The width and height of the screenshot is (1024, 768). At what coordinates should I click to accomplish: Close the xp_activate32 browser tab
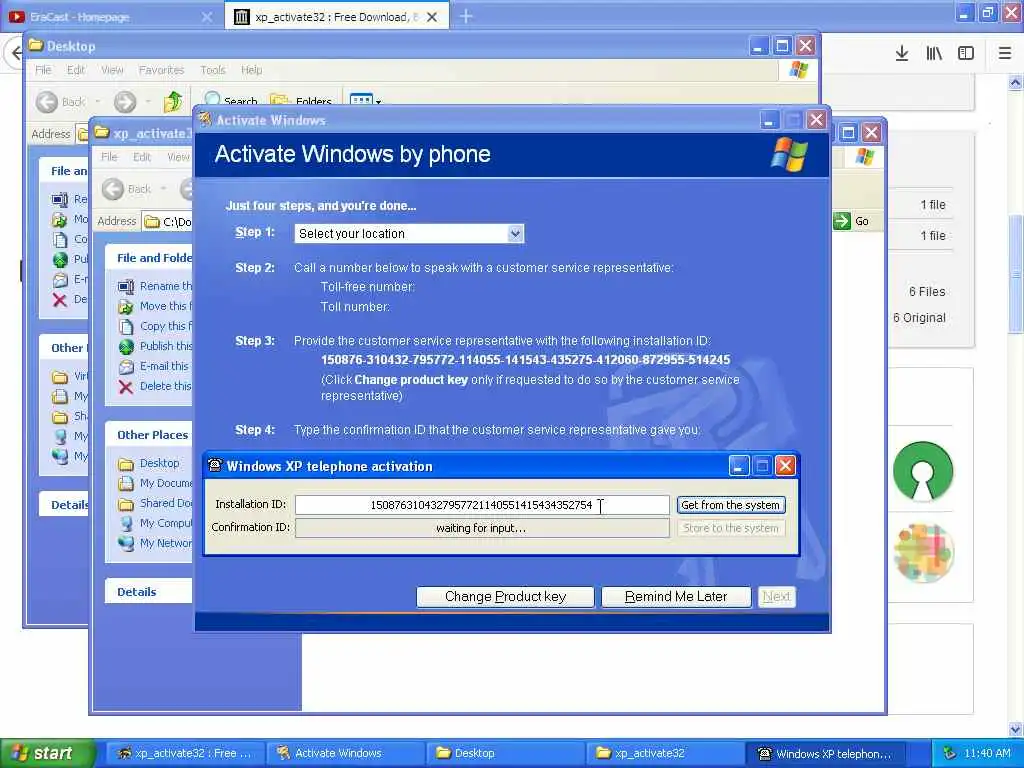coord(432,17)
